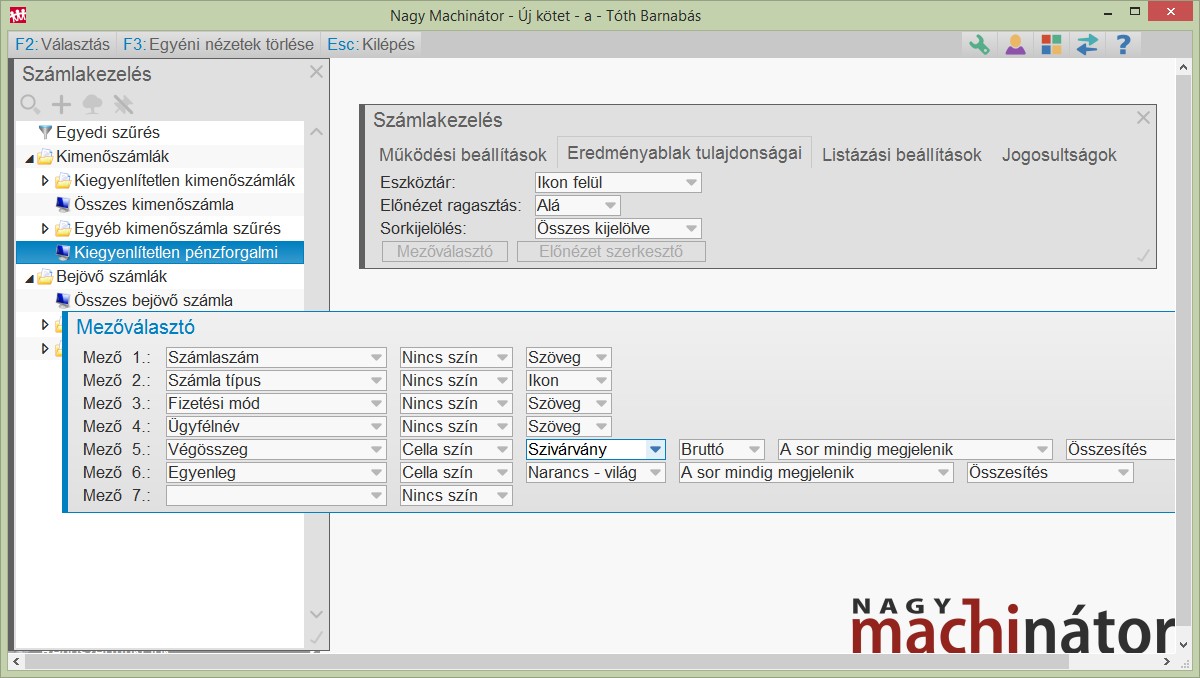Open the green wrench settings icon
Image resolution: width=1200 pixels, height=678 pixels.
coord(980,44)
